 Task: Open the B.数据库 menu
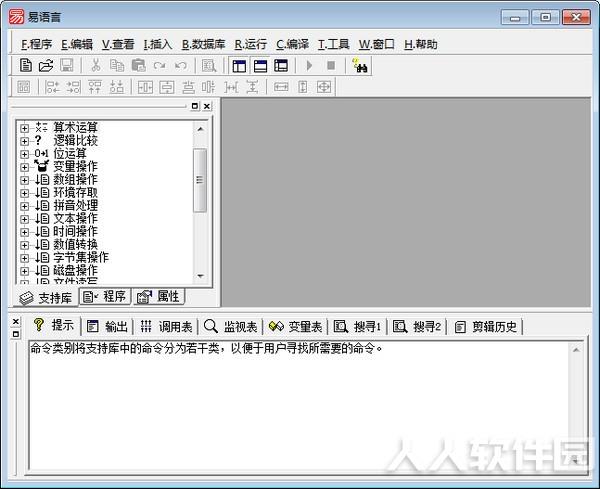[203, 44]
